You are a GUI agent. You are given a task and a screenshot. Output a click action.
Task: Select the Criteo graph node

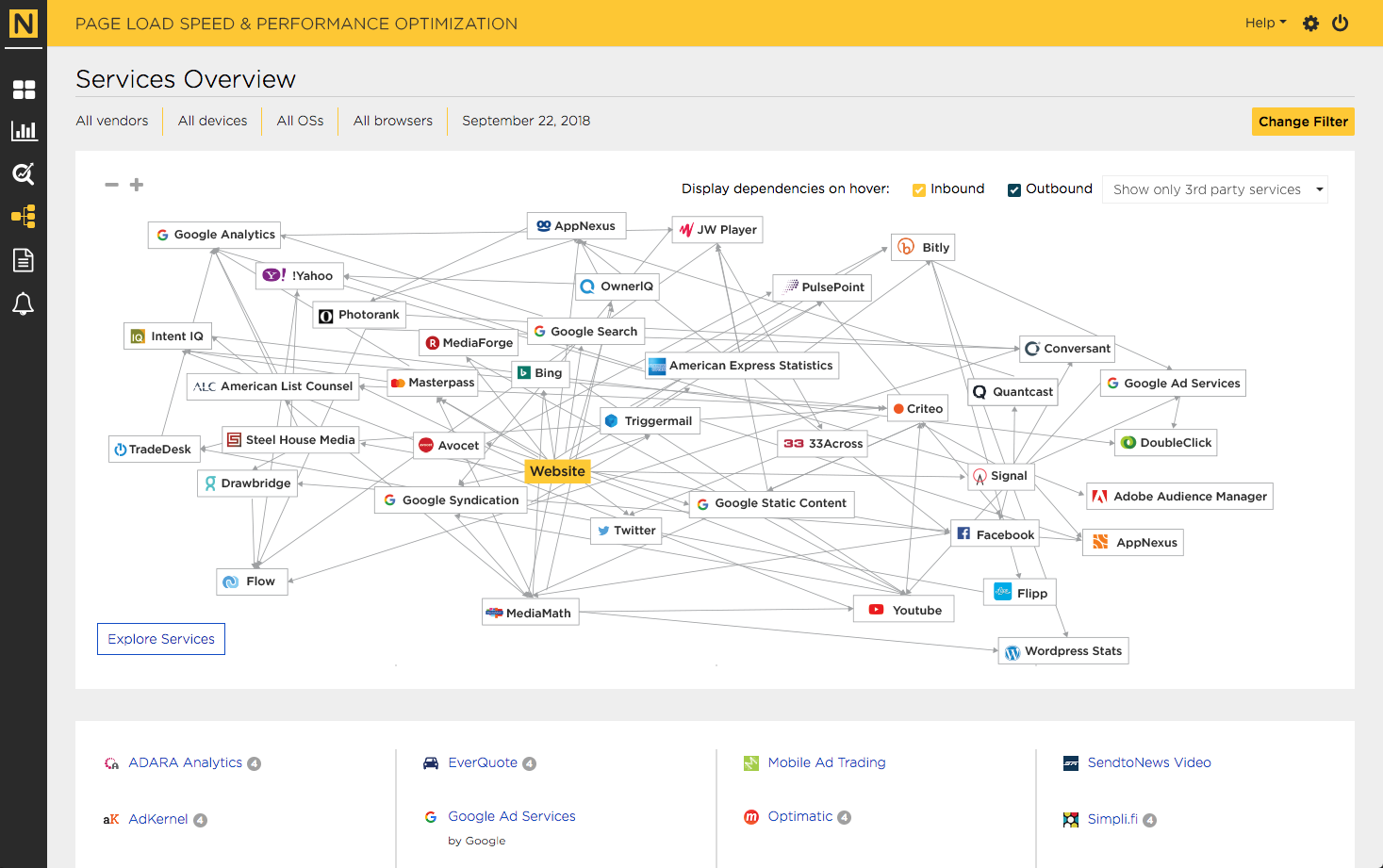(917, 409)
